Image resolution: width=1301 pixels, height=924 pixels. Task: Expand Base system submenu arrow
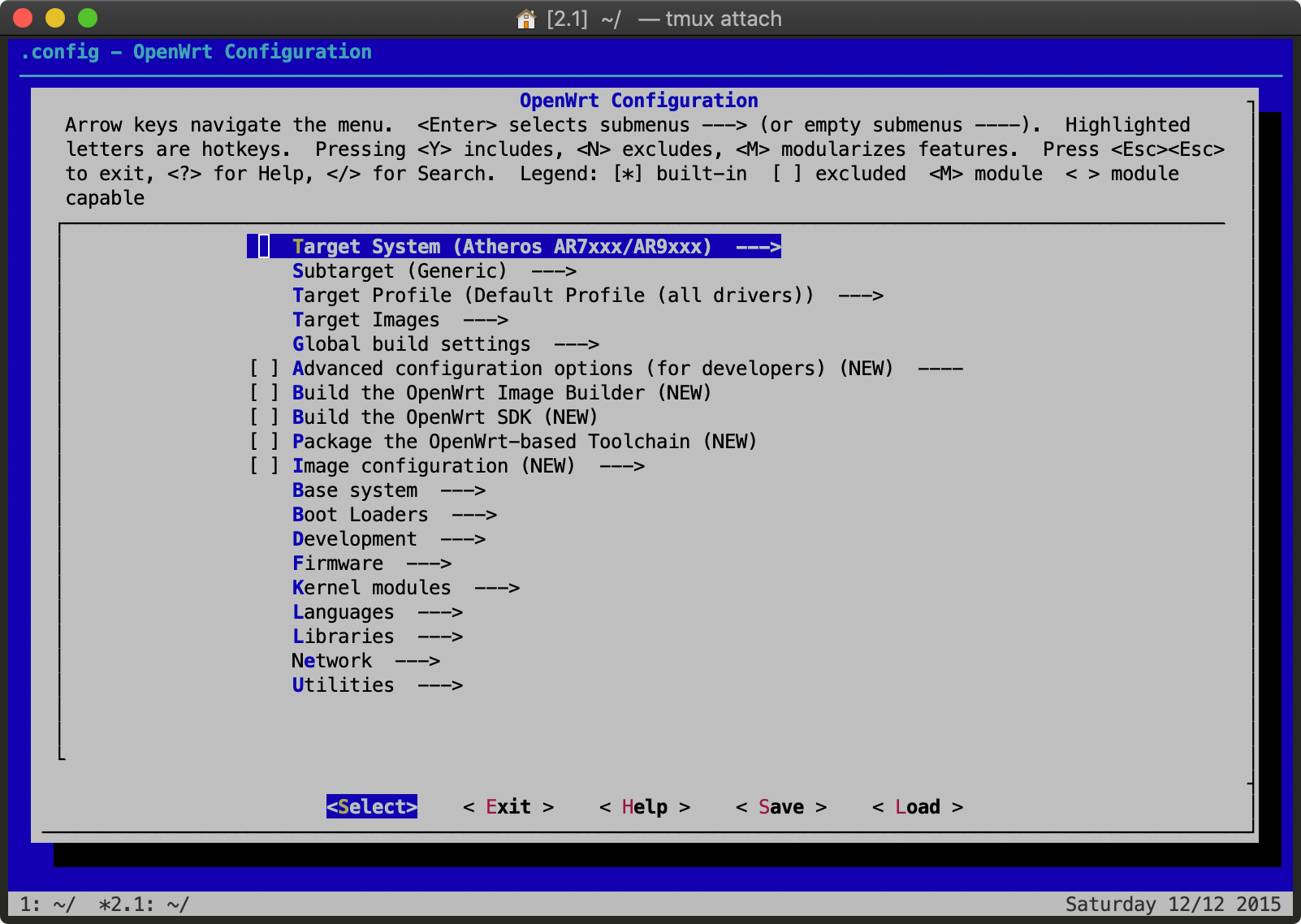click(463, 490)
